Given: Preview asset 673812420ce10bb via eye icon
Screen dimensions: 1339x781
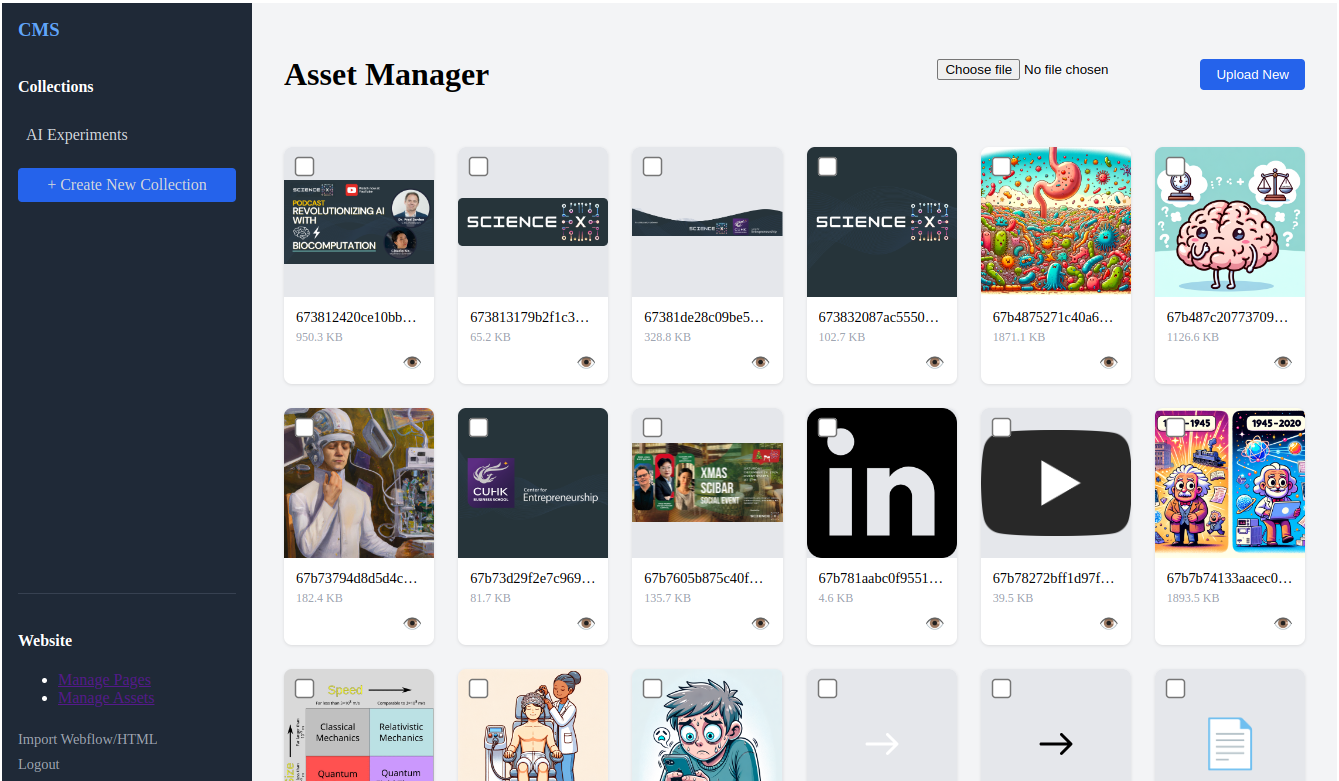Looking at the screenshot, I should click(x=412, y=362).
